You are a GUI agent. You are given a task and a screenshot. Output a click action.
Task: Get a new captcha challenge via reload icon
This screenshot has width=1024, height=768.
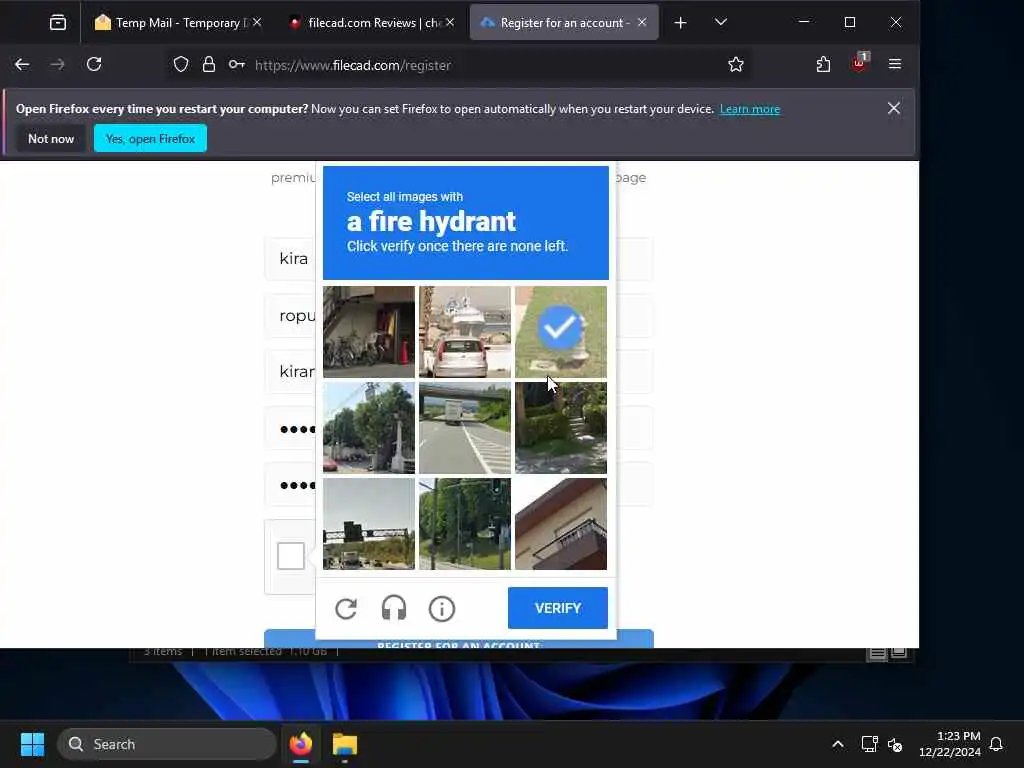pyautogui.click(x=346, y=609)
